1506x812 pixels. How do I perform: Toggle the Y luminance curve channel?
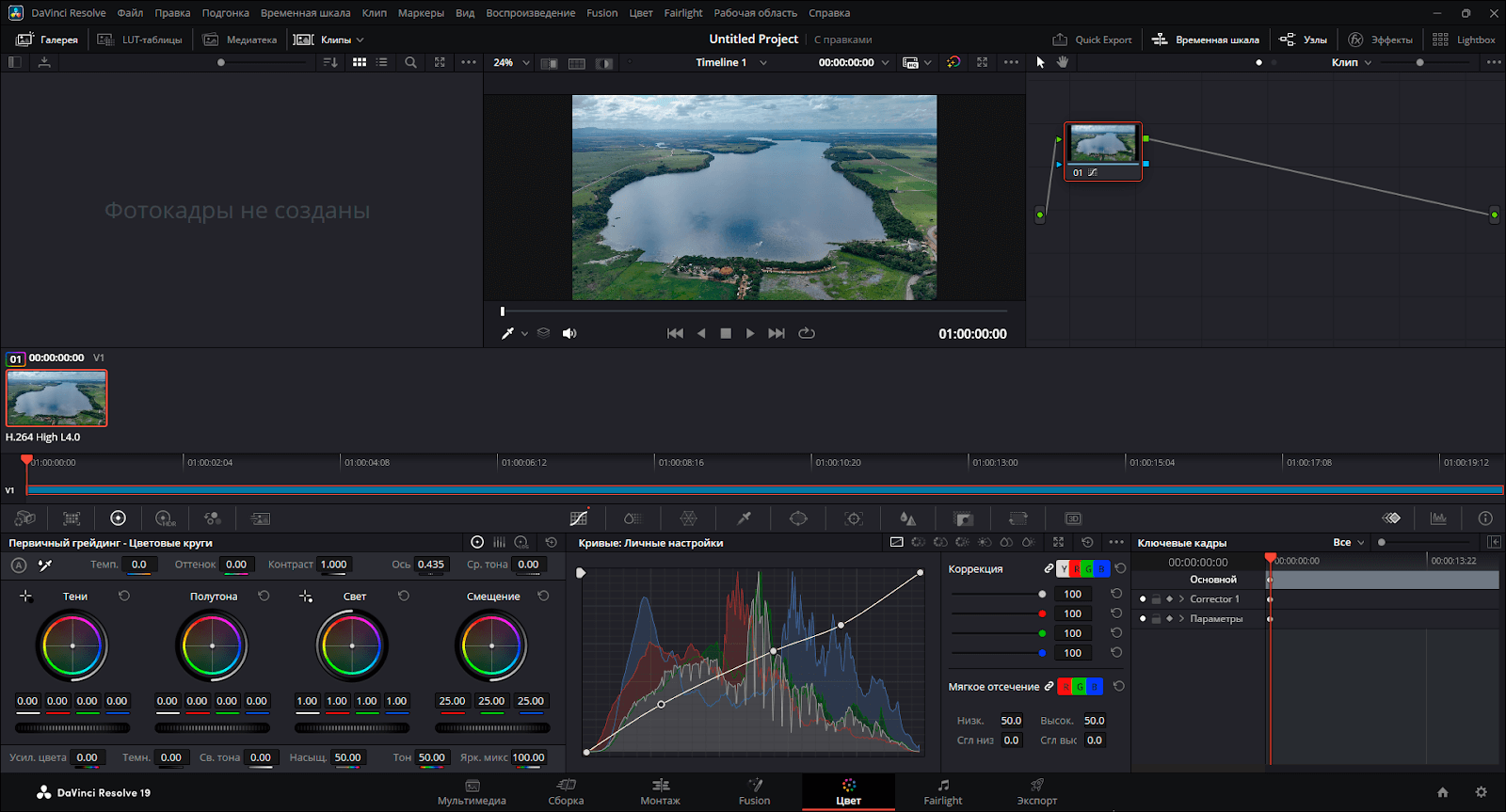click(1063, 568)
